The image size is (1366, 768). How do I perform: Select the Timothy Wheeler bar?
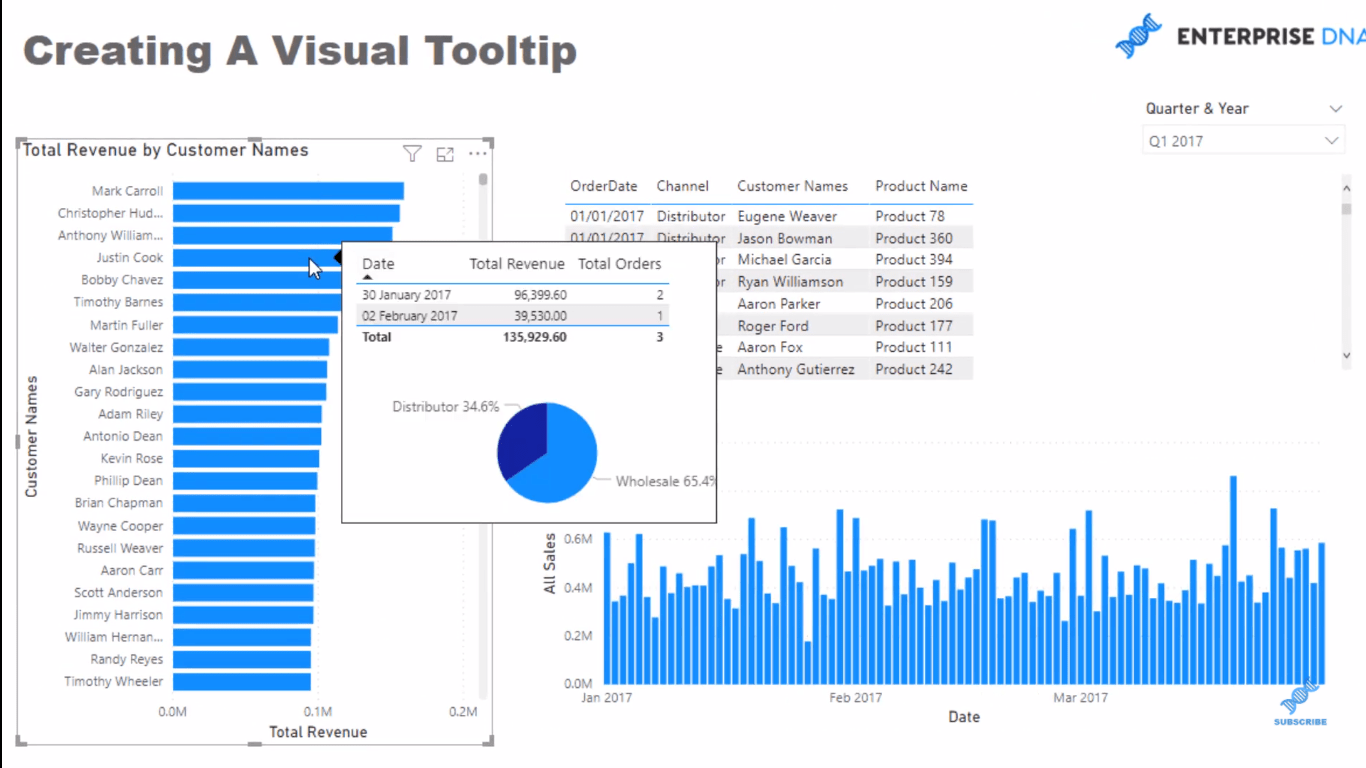(x=242, y=682)
